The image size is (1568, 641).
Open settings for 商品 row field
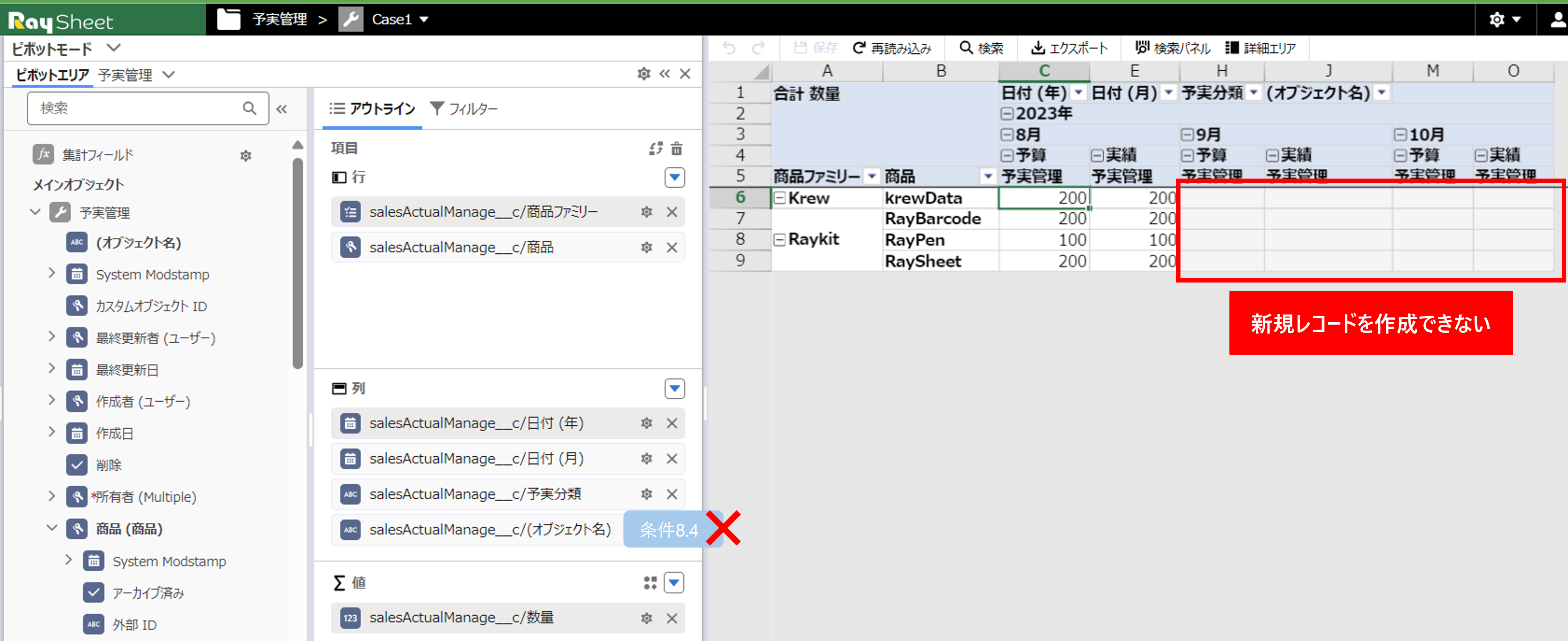click(x=647, y=248)
